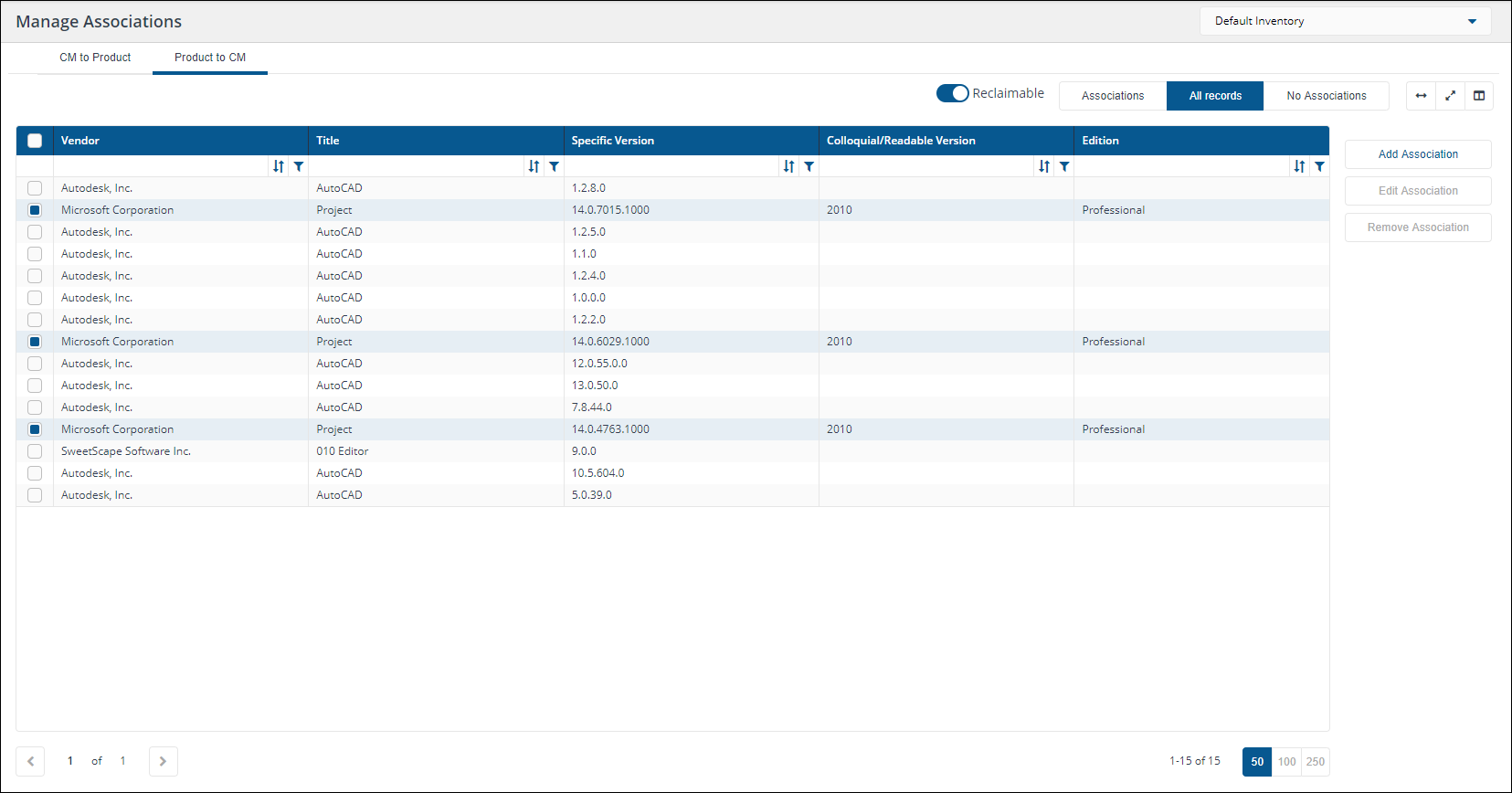
Task: Select the SweetScape Software Inc. row checkbox
Action: click(x=35, y=451)
